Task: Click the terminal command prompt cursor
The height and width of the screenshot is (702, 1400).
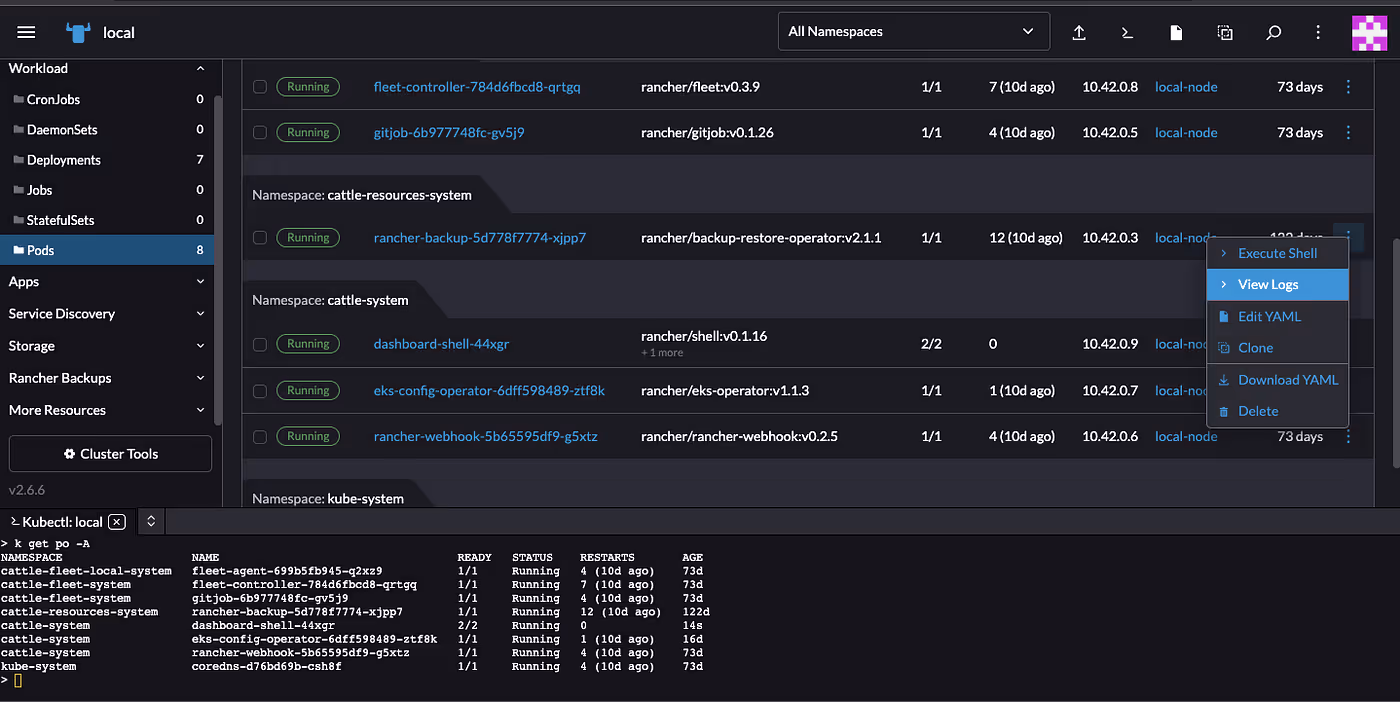Action: (17, 680)
